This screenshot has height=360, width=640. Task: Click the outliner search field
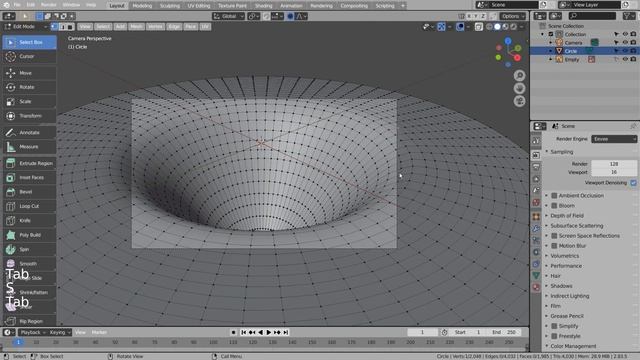point(592,16)
